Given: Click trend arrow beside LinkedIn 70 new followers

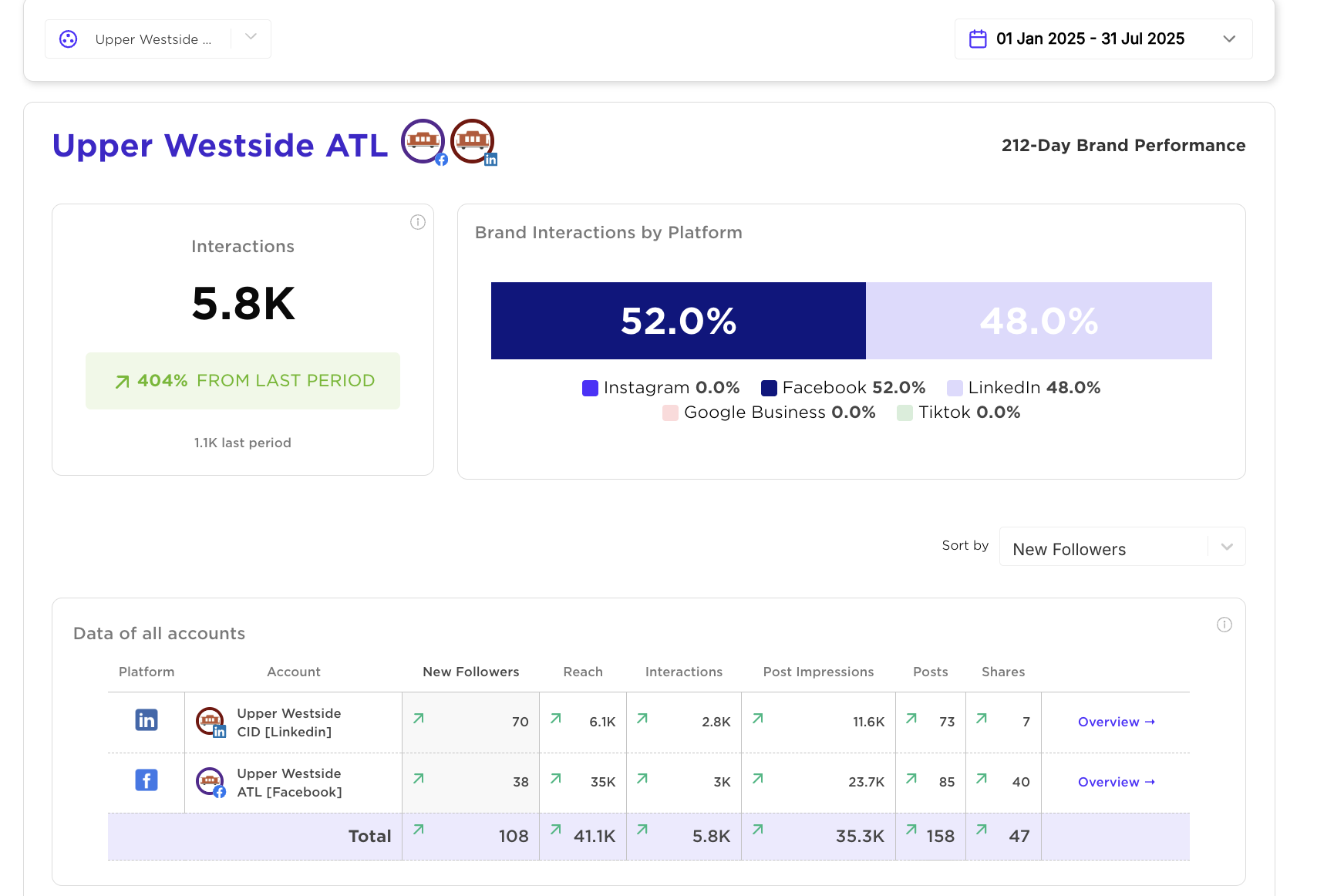Looking at the screenshot, I should pos(419,718).
